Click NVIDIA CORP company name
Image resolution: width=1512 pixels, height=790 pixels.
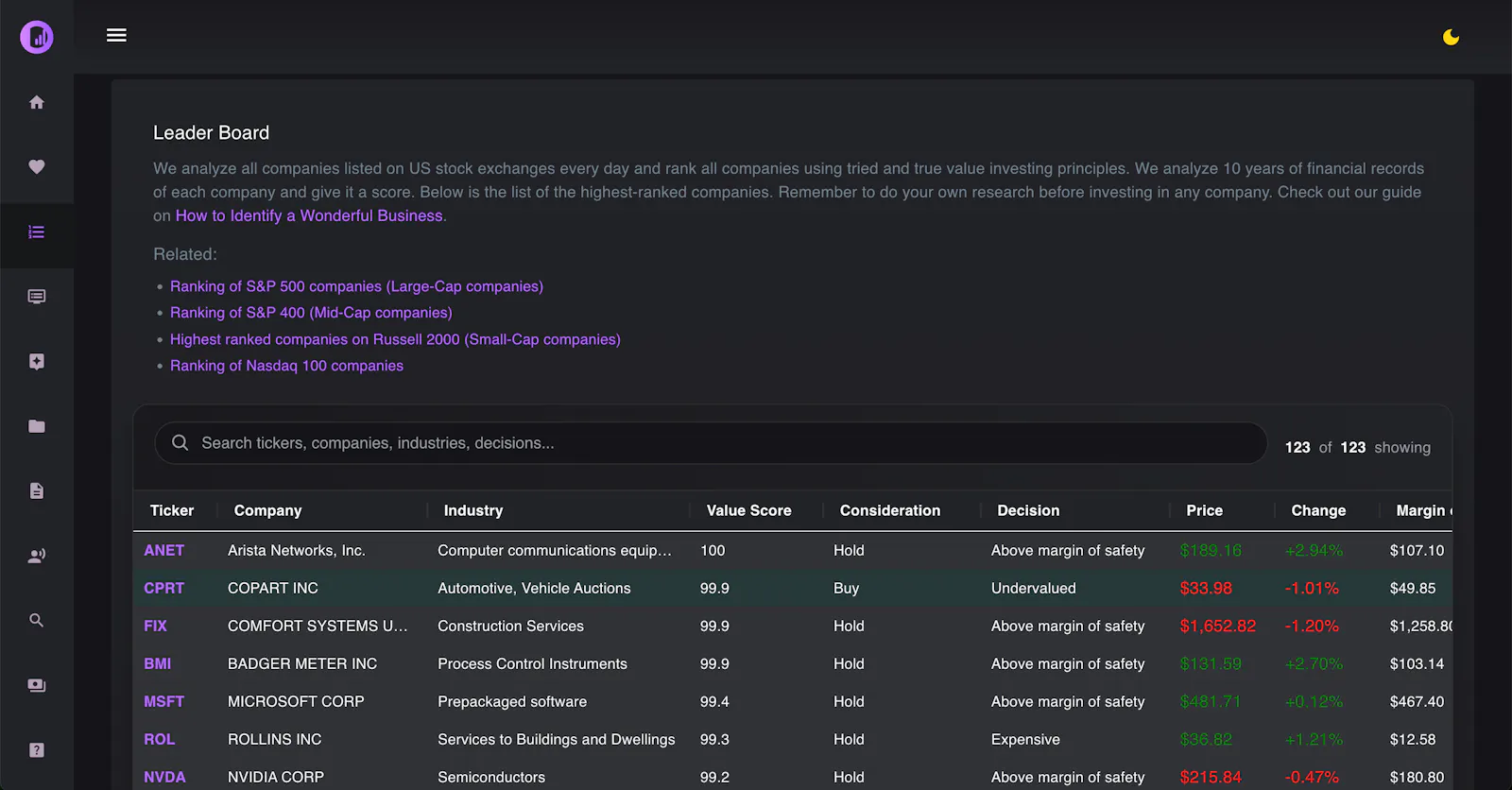pos(276,777)
